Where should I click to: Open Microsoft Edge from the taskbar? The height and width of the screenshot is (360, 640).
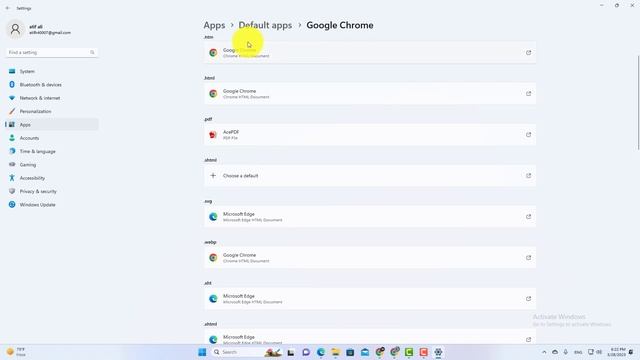click(321, 352)
